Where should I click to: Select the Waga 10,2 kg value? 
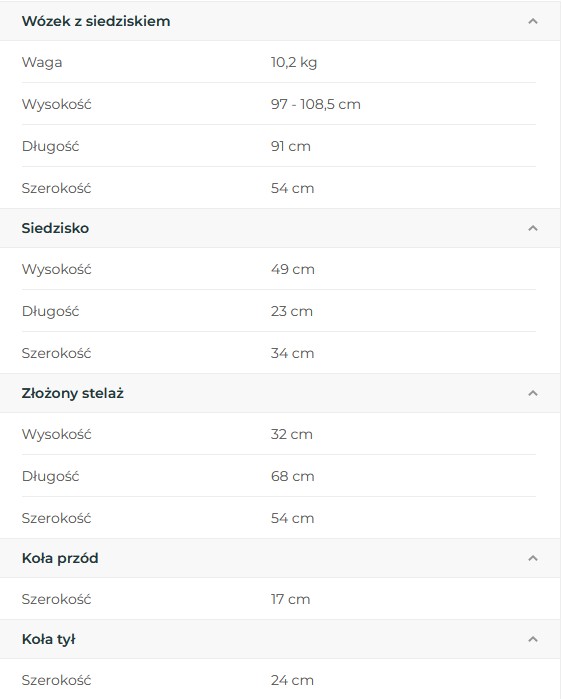click(294, 62)
